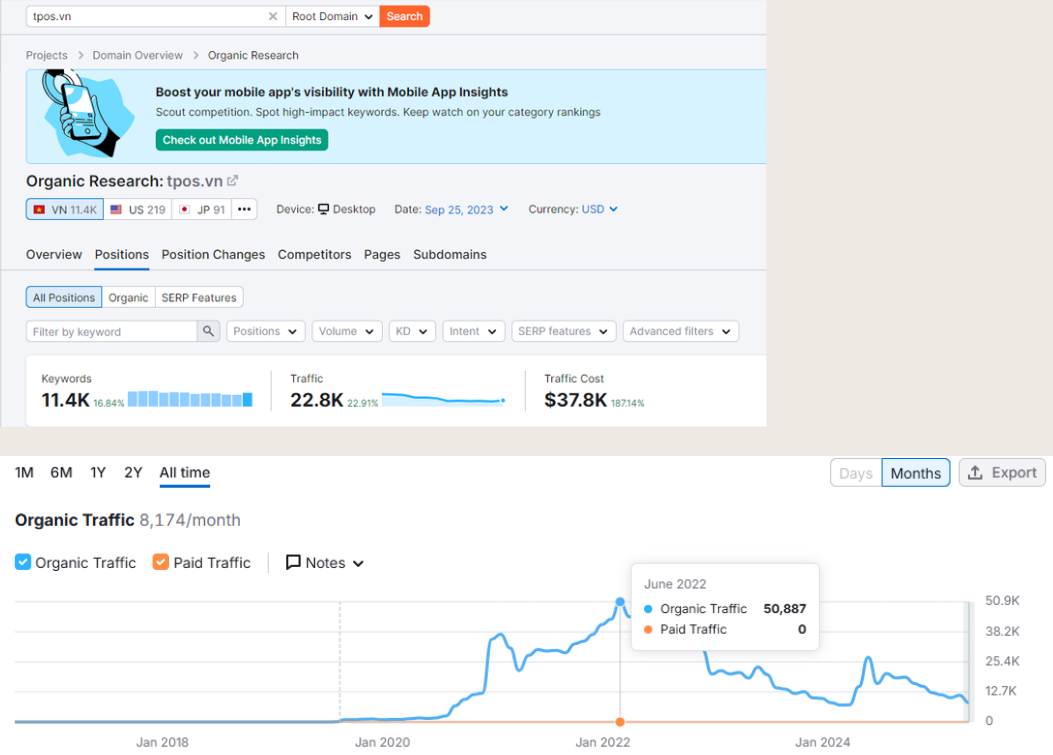This screenshot has height=755, width=1053.
Task: Click the 8,174/month organic traffic value
Action: (189, 520)
